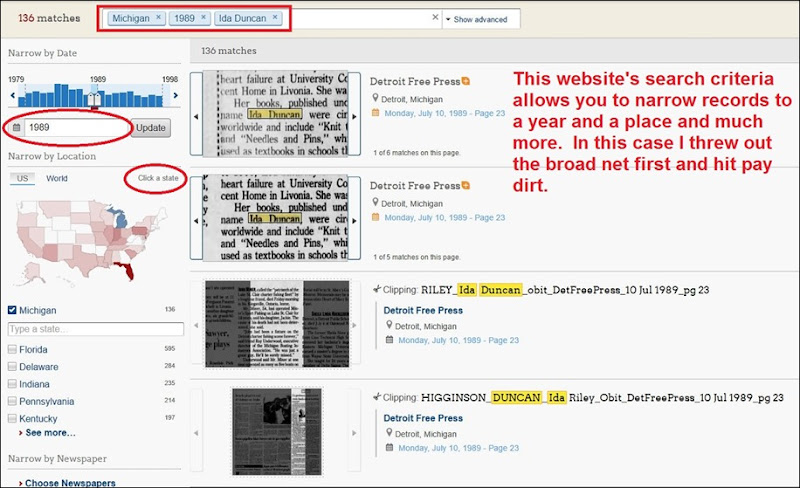This screenshot has width=800, height=488.
Task: Previous arrow on HIGGINSON clipping thumbnail
Action: 196,433
